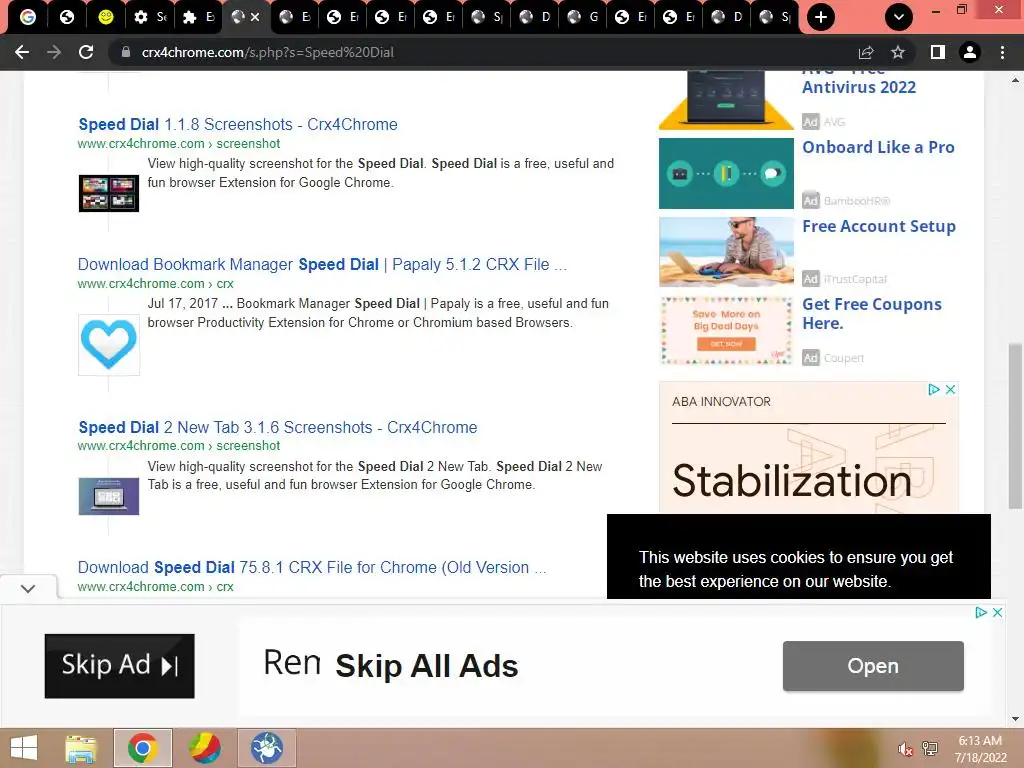
Task: Switch to the Google favicon tab
Action: pos(27,17)
